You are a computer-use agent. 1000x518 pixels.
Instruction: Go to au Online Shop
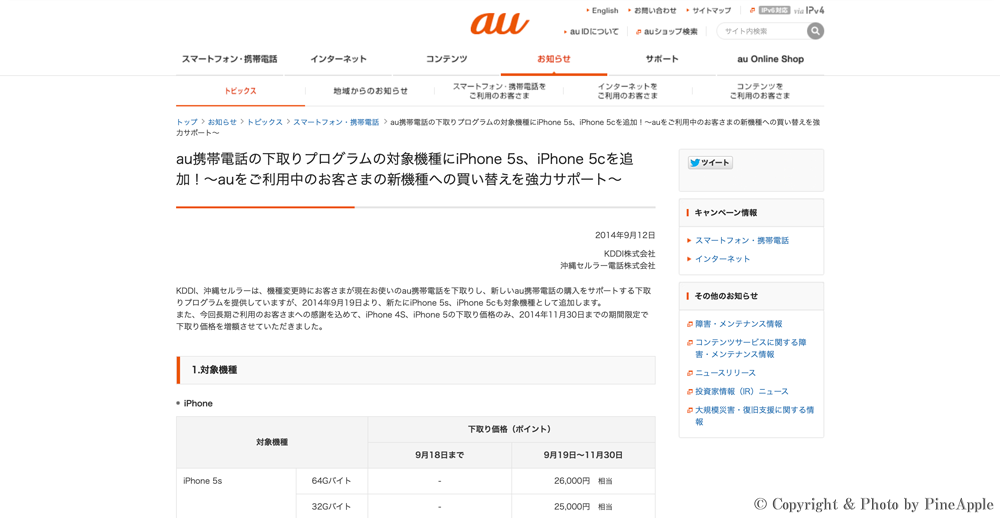pos(770,59)
